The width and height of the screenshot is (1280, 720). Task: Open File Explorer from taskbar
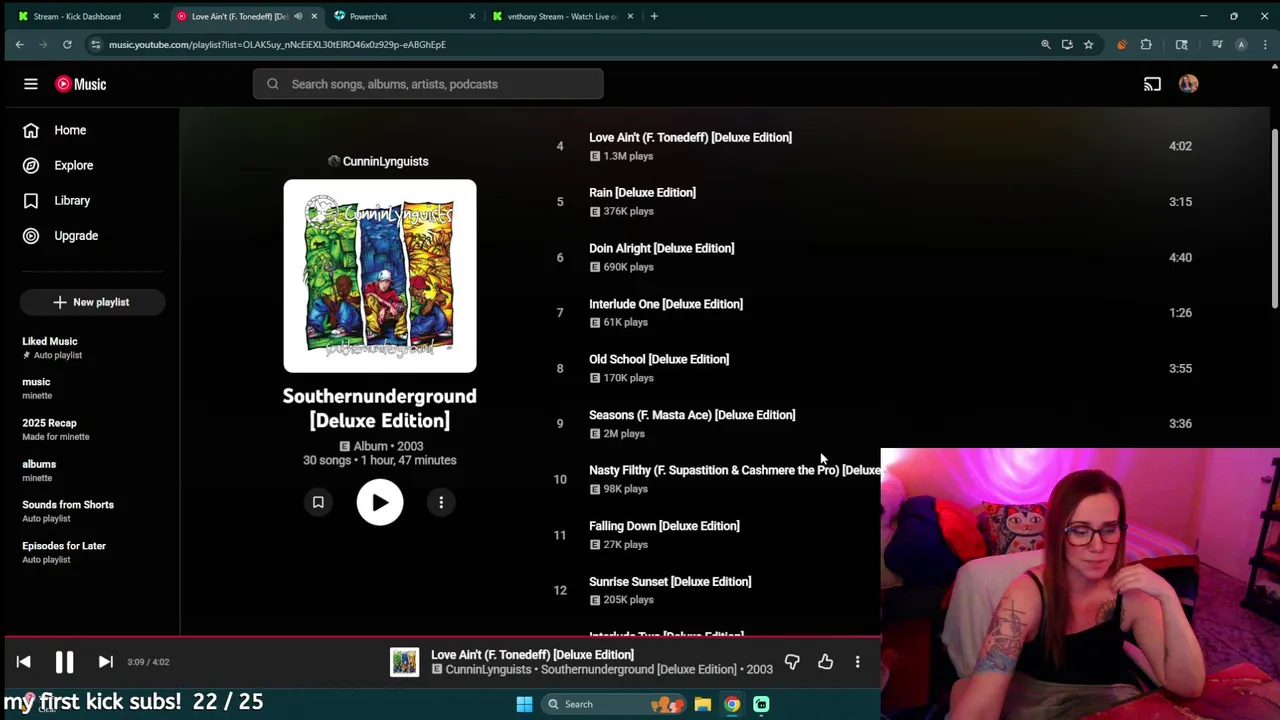[703, 704]
